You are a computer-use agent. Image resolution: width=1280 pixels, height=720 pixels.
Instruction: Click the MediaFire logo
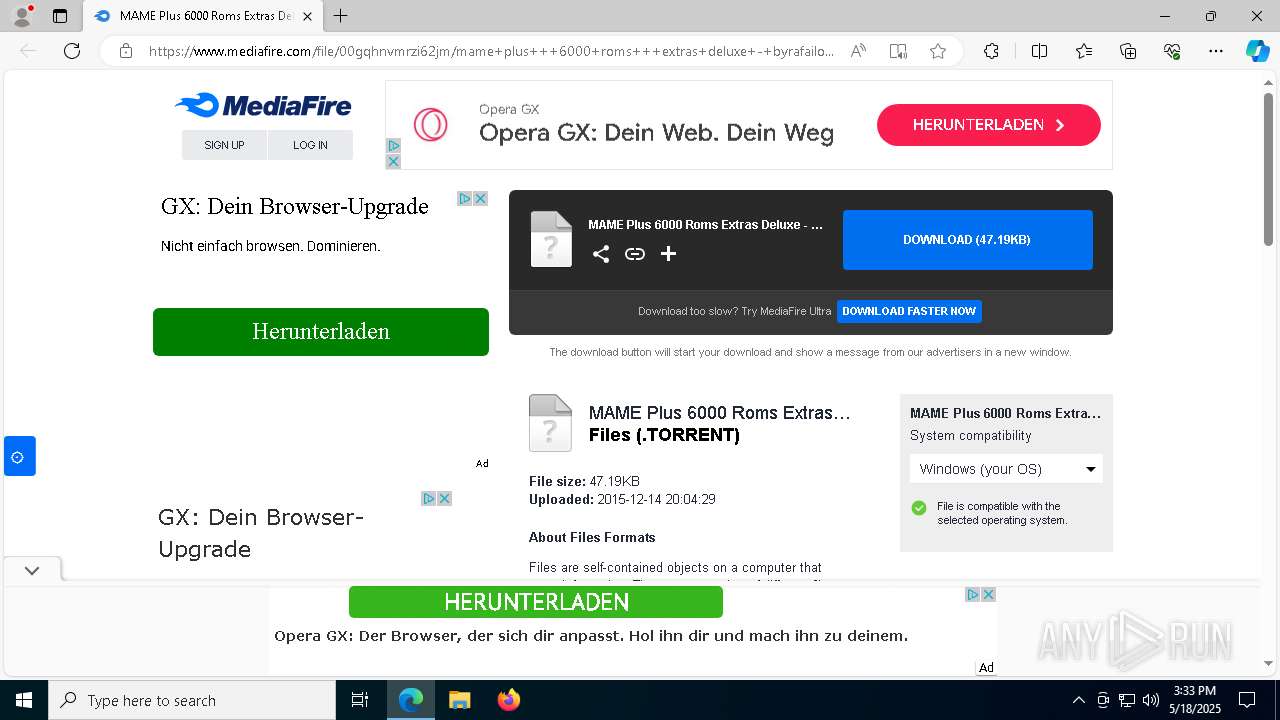pyautogui.click(x=262, y=105)
